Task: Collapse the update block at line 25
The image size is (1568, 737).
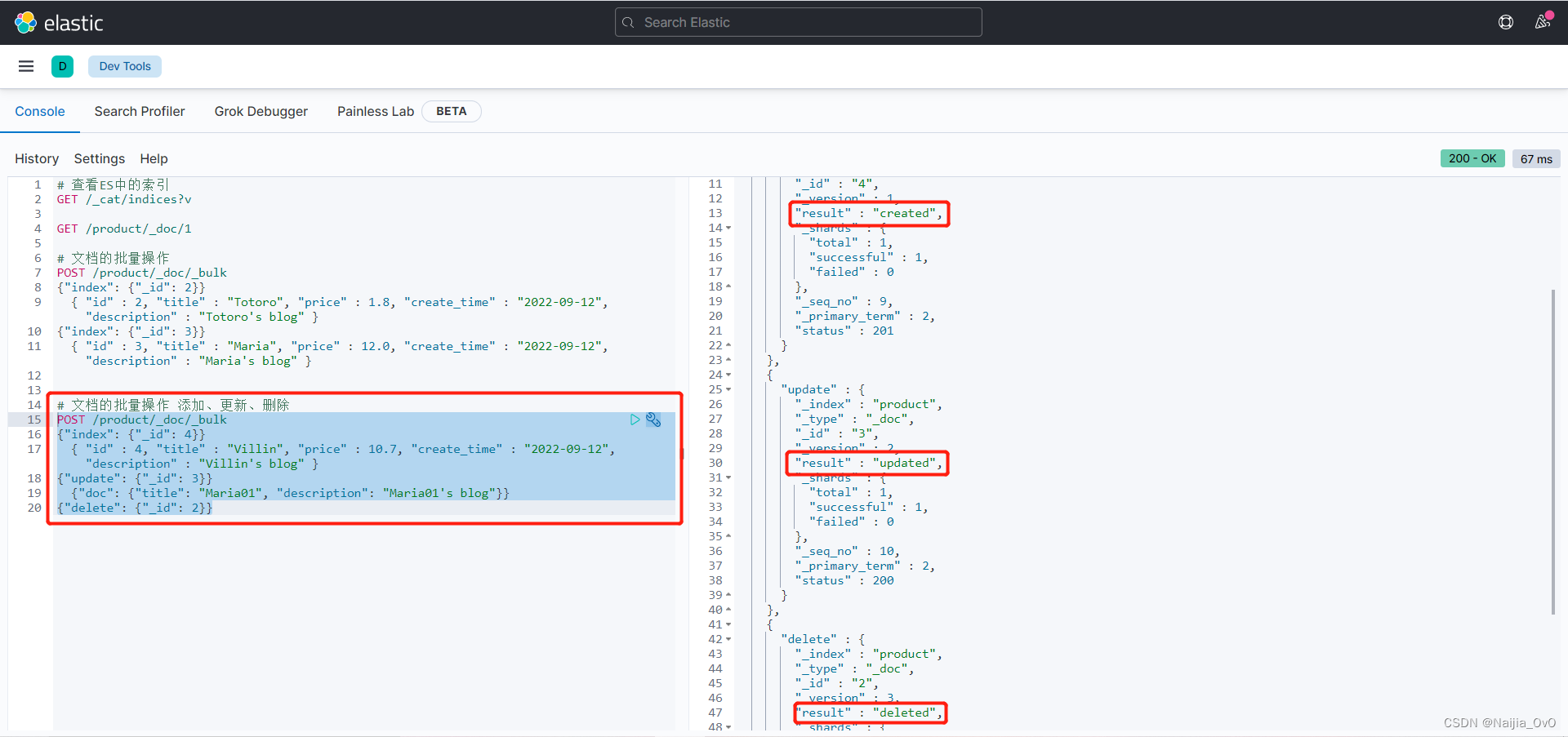Action: pyautogui.click(x=728, y=390)
